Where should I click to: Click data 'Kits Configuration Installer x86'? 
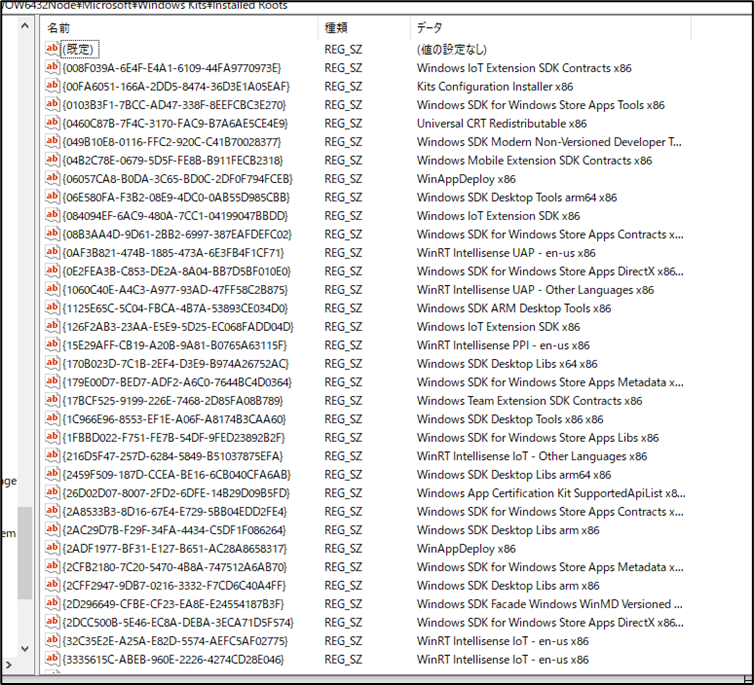tap(495, 87)
